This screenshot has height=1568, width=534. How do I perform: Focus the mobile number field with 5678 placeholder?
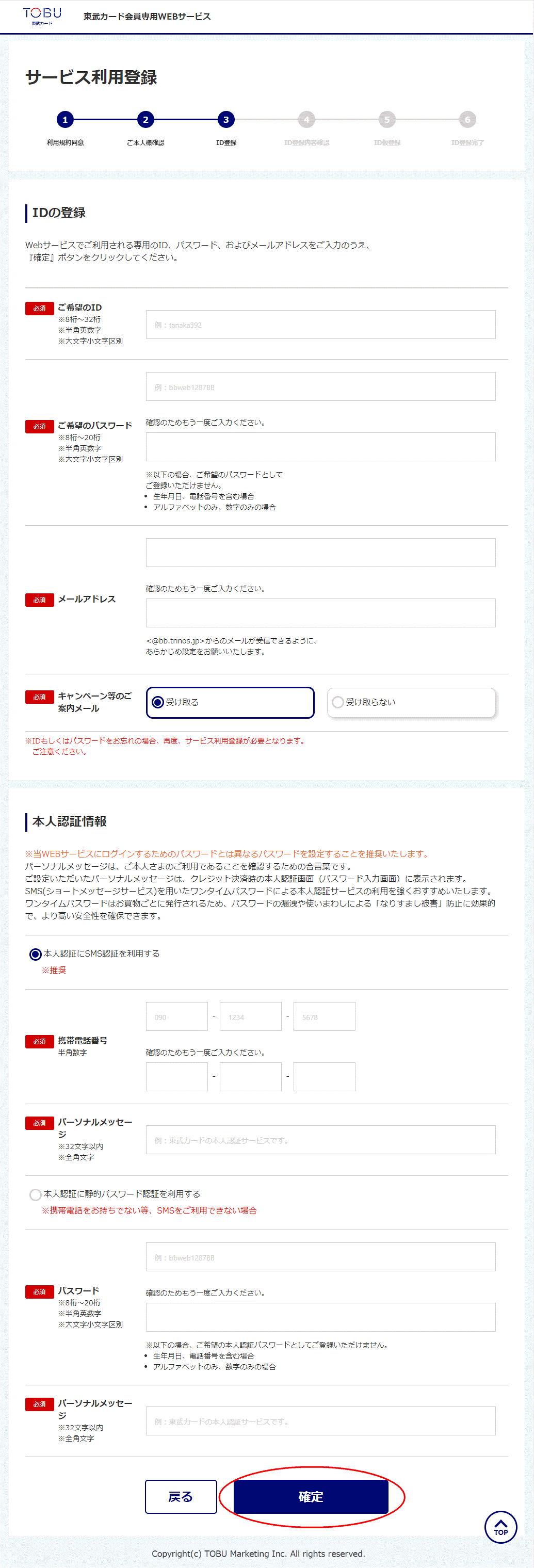tap(324, 1016)
